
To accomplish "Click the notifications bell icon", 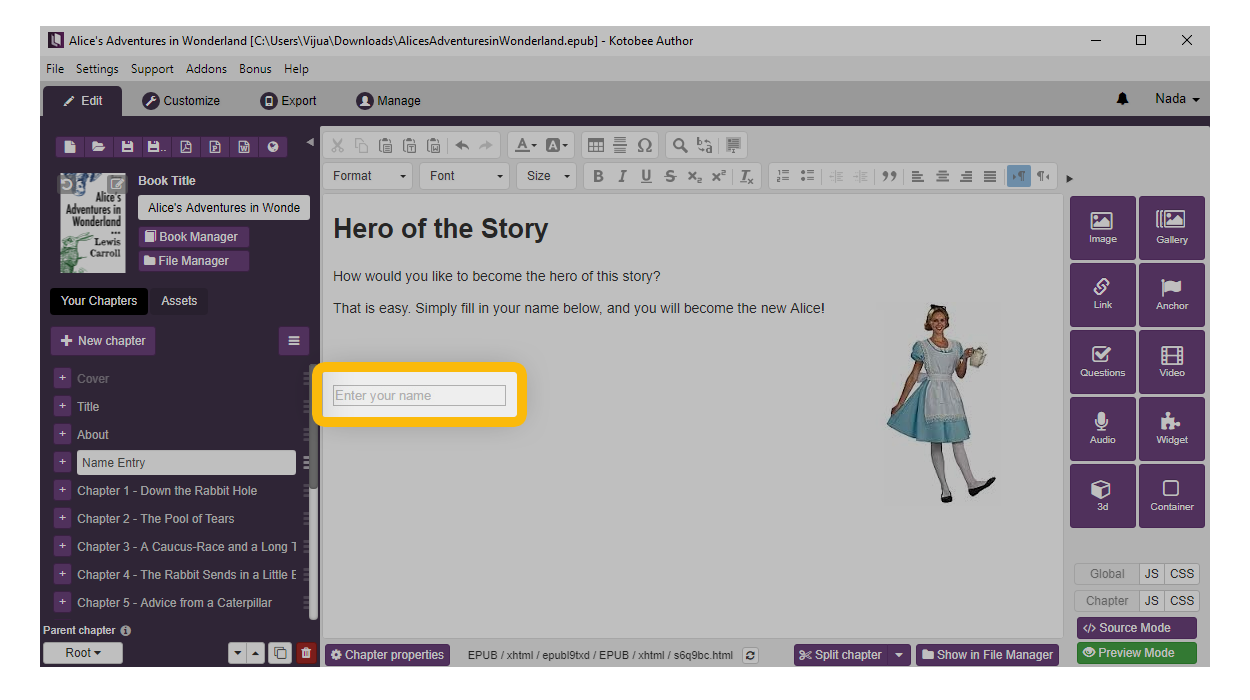I will (1122, 99).
